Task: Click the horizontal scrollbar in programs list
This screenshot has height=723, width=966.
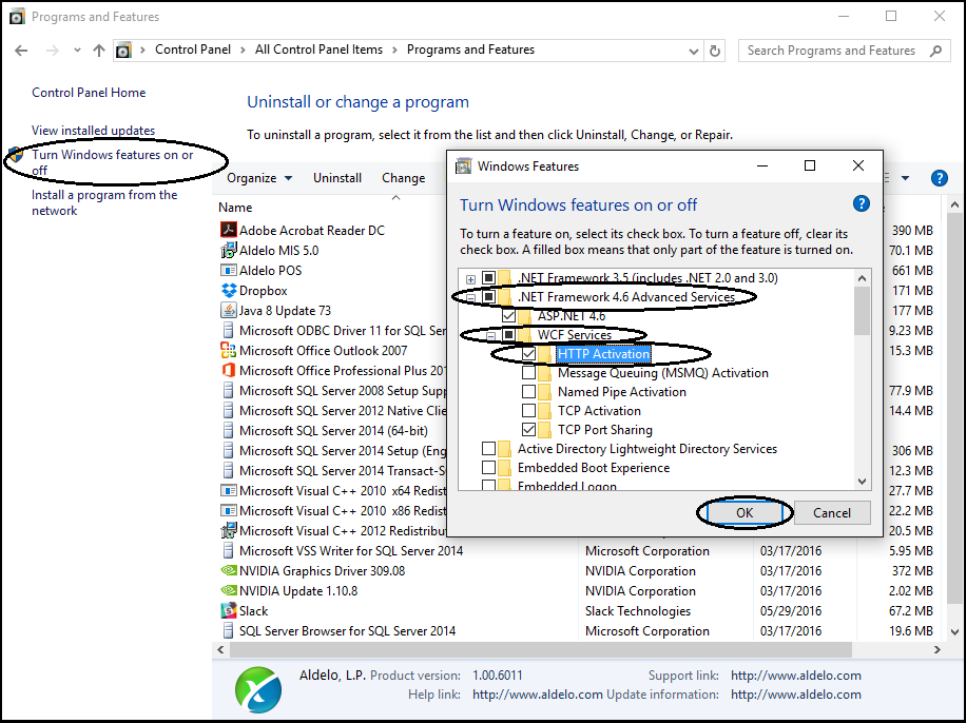Action: (540, 649)
